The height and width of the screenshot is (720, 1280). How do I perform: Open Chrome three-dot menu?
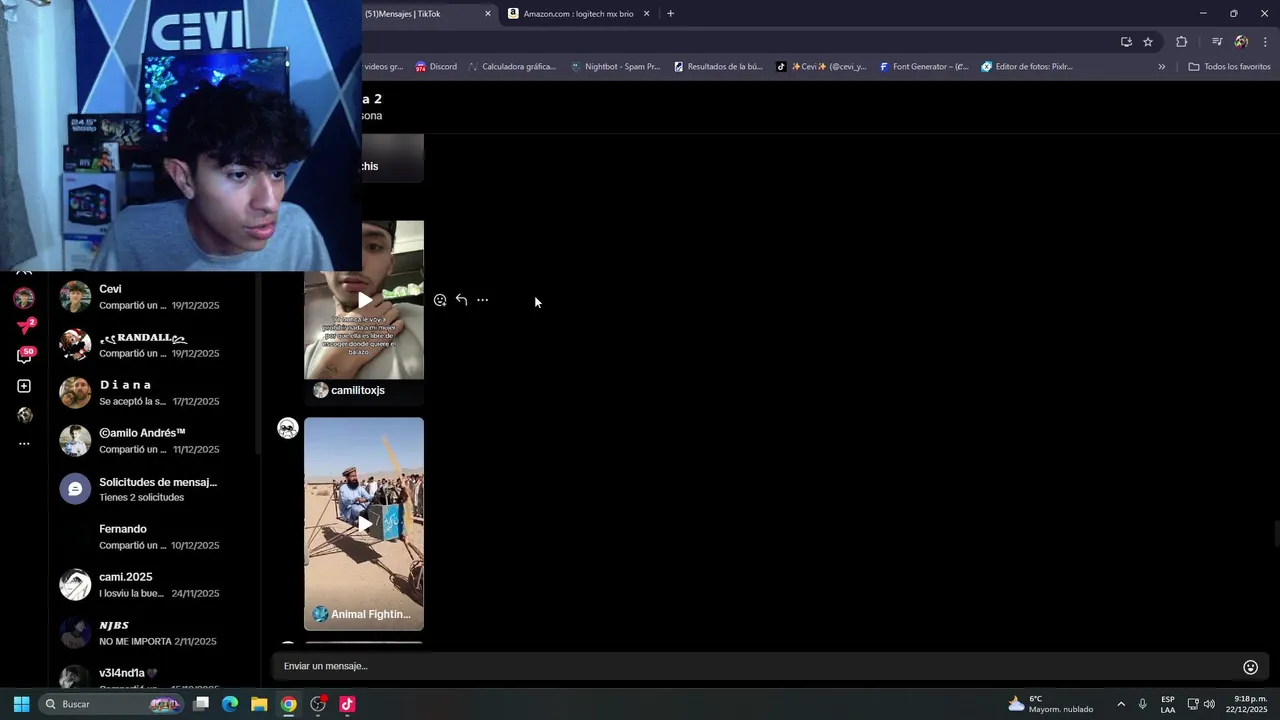point(1266,41)
